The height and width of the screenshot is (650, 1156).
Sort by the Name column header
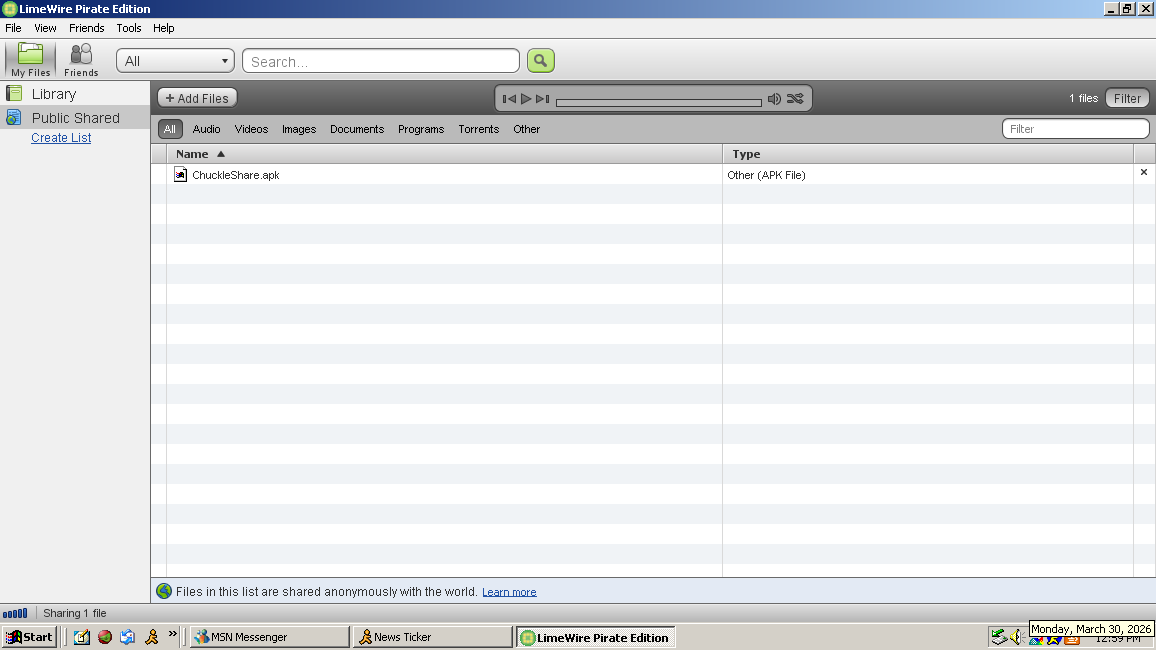point(445,154)
